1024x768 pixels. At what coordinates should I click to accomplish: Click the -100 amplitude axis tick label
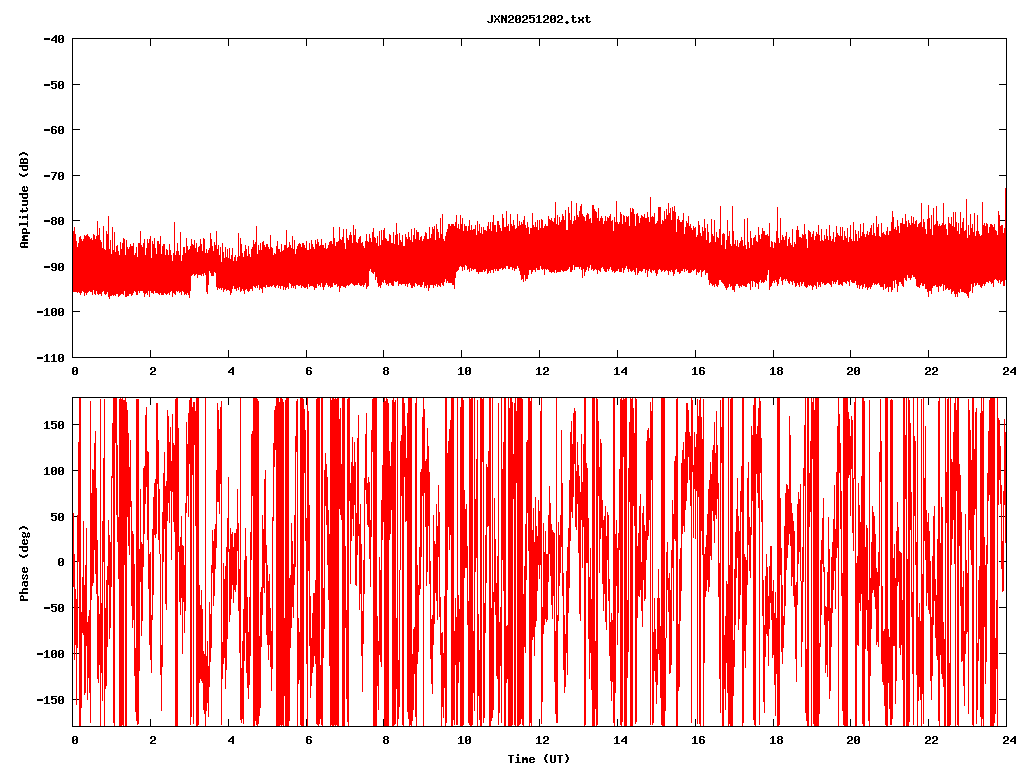50,312
